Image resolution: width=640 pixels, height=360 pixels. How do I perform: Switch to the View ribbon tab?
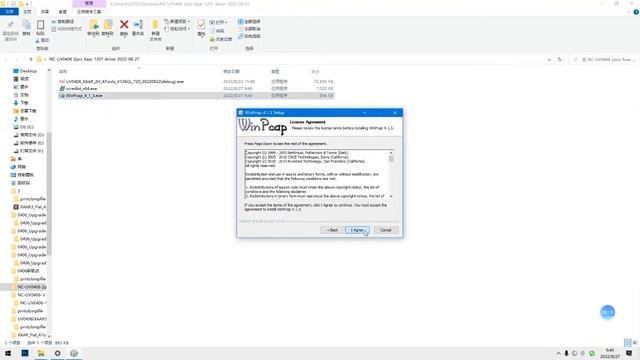click(62, 11)
